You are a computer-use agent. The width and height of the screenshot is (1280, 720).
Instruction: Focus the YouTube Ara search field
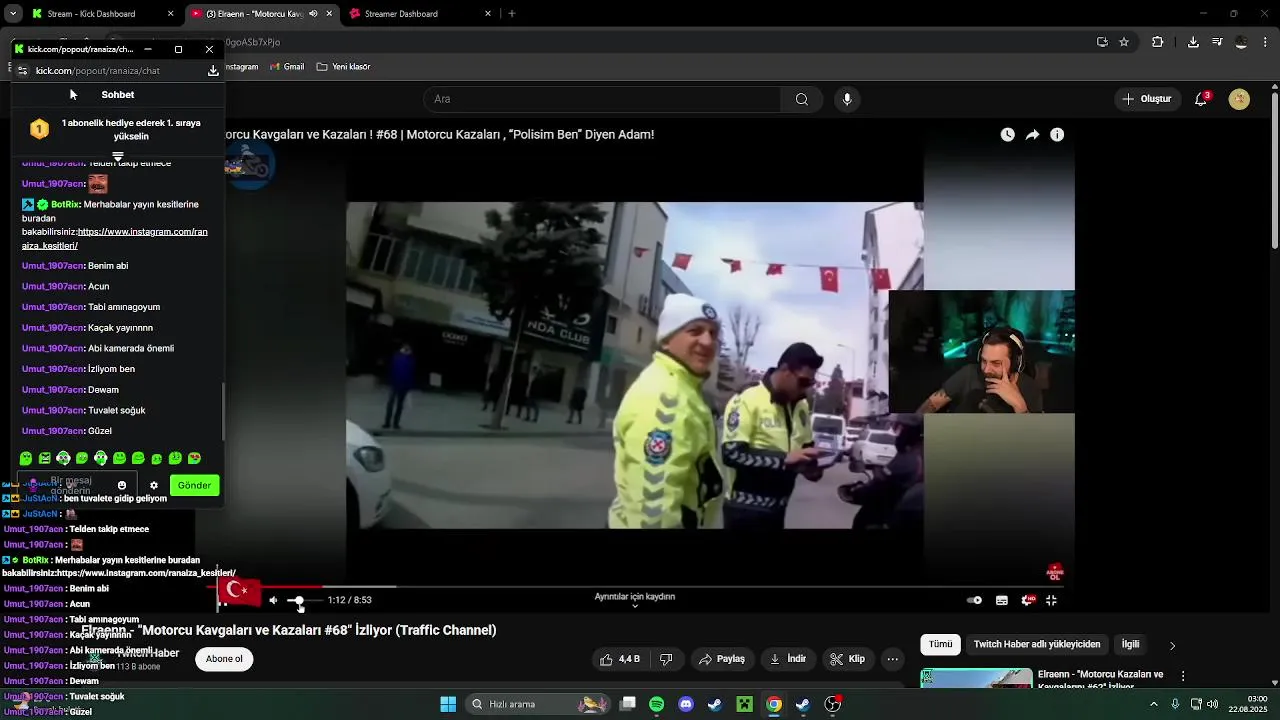[x=603, y=99]
